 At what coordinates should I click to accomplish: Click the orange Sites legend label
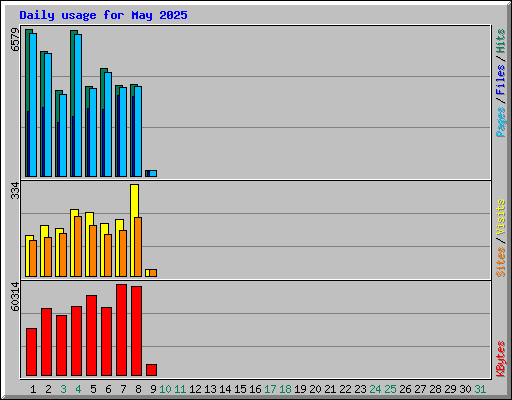pyautogui.click(x=500, y=262)
